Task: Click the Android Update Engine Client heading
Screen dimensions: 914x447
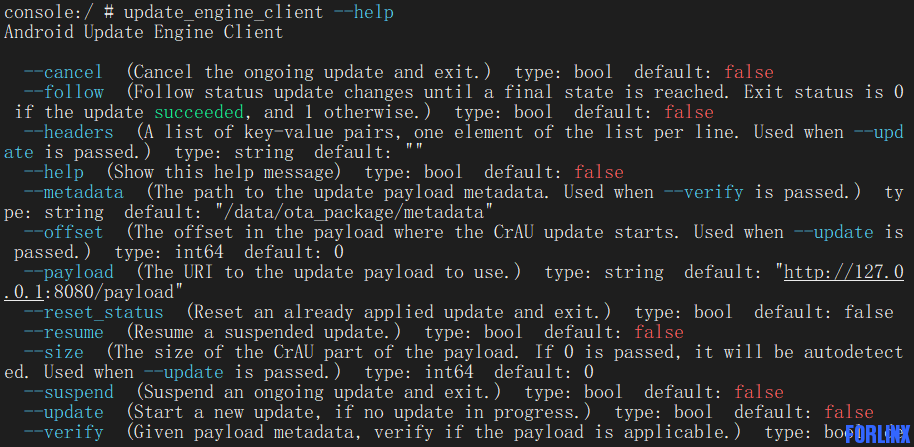Action: coord(143,32)
